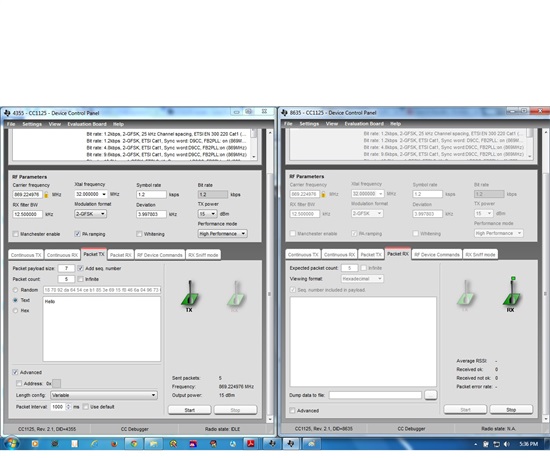Viewport: 550px width, 458px height.
Task: Open Viewing format Hexadecimal dropdown in 8635 window
Action: click(362, 279)
